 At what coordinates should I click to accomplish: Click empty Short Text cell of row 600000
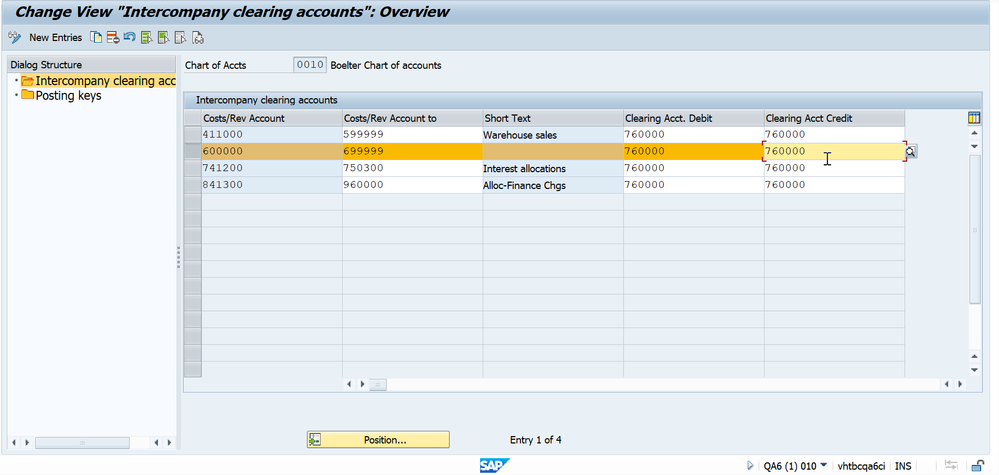click(x=553, y=152)
